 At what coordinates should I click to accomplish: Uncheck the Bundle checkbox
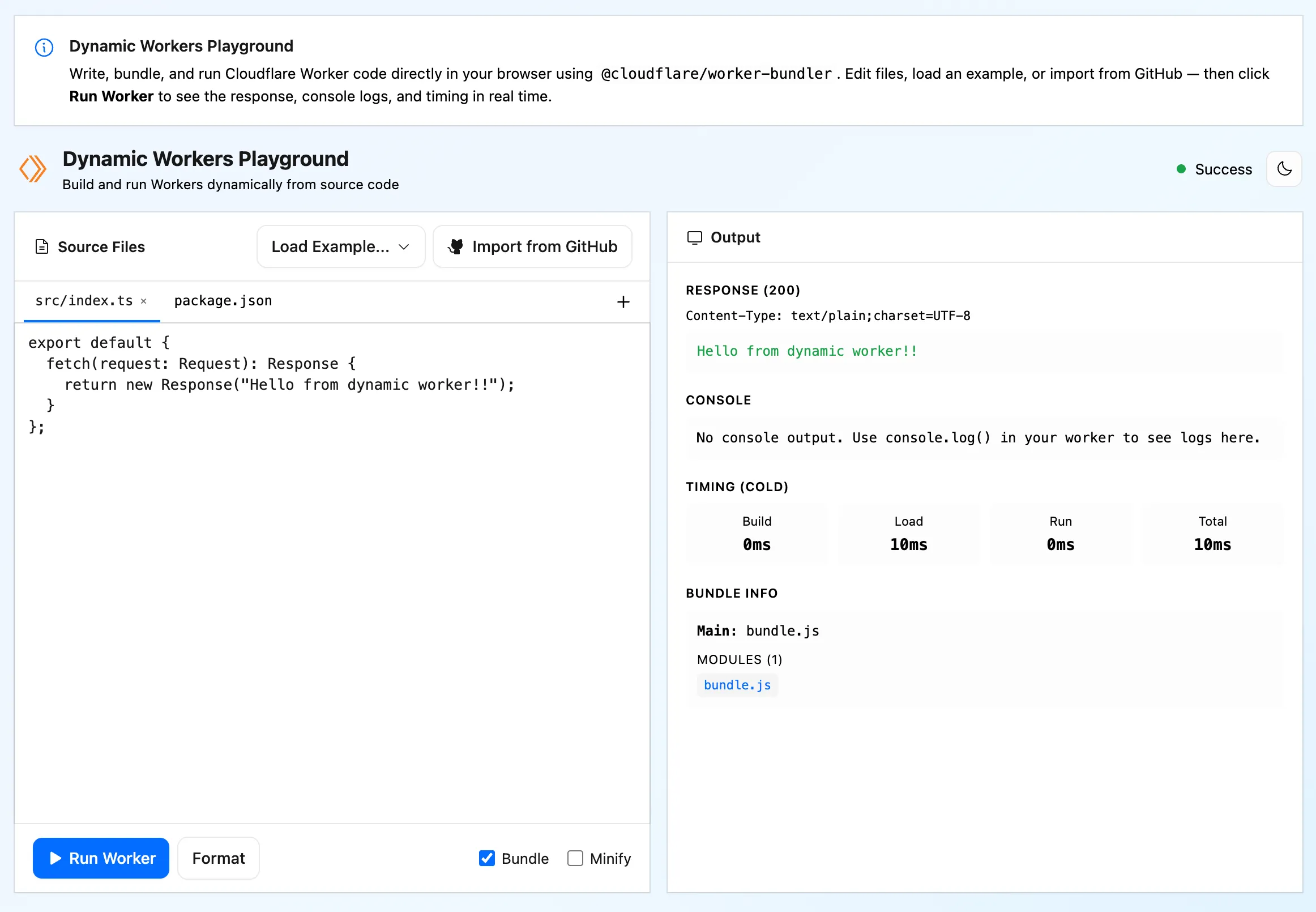486,858
